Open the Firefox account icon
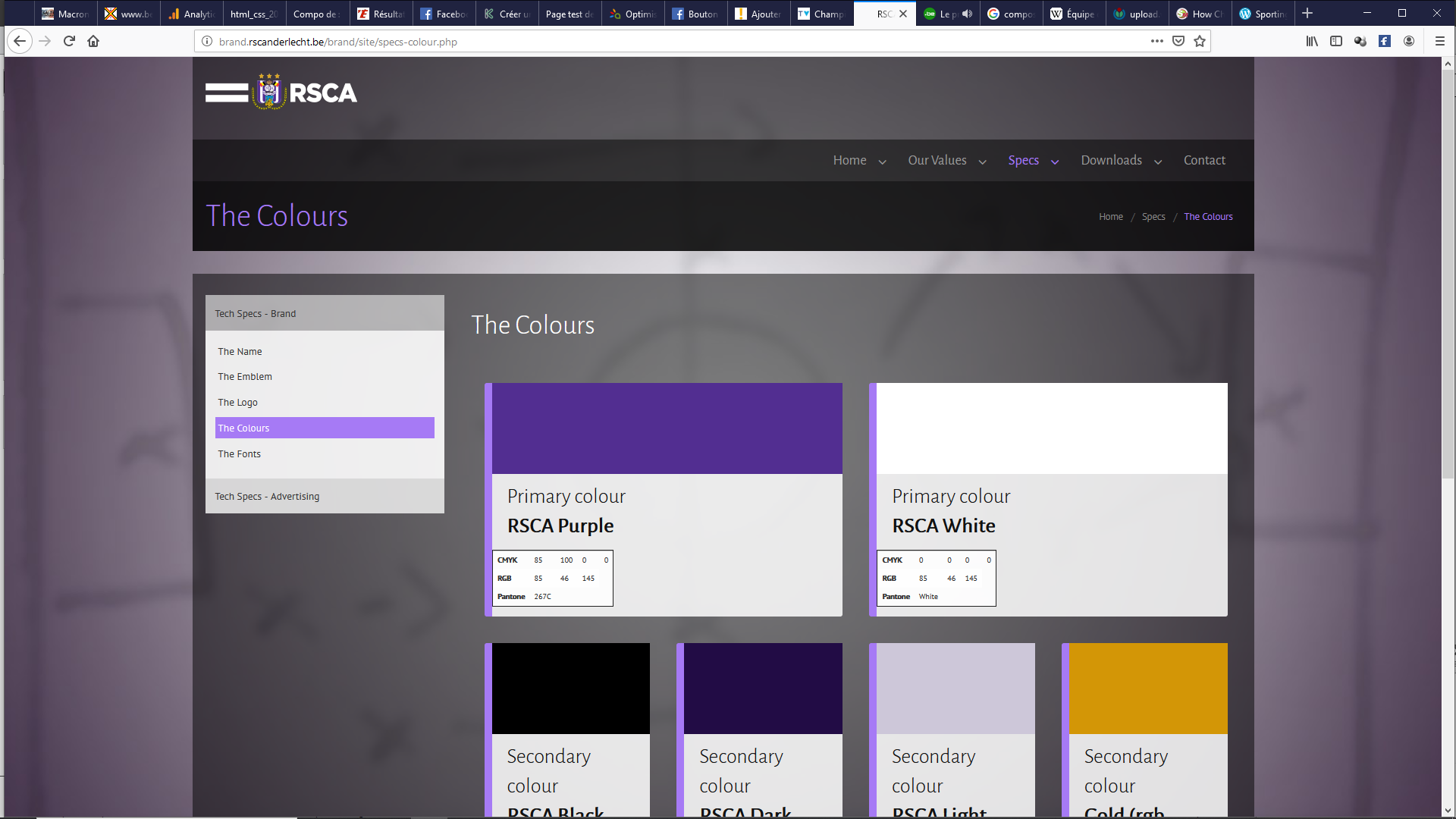The image size is (1456, 819). coord(1409,41)
